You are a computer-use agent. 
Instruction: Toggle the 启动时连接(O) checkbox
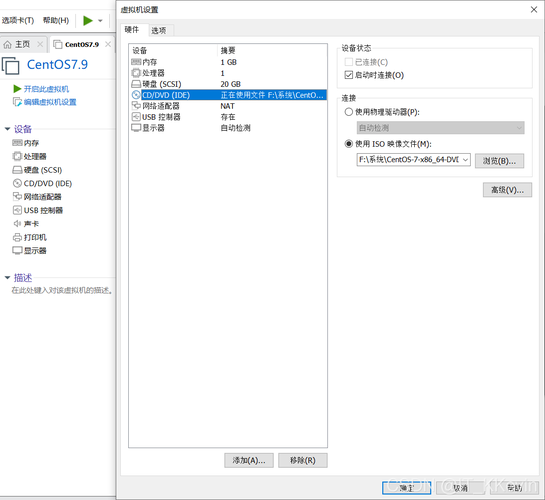pos(349,75)
